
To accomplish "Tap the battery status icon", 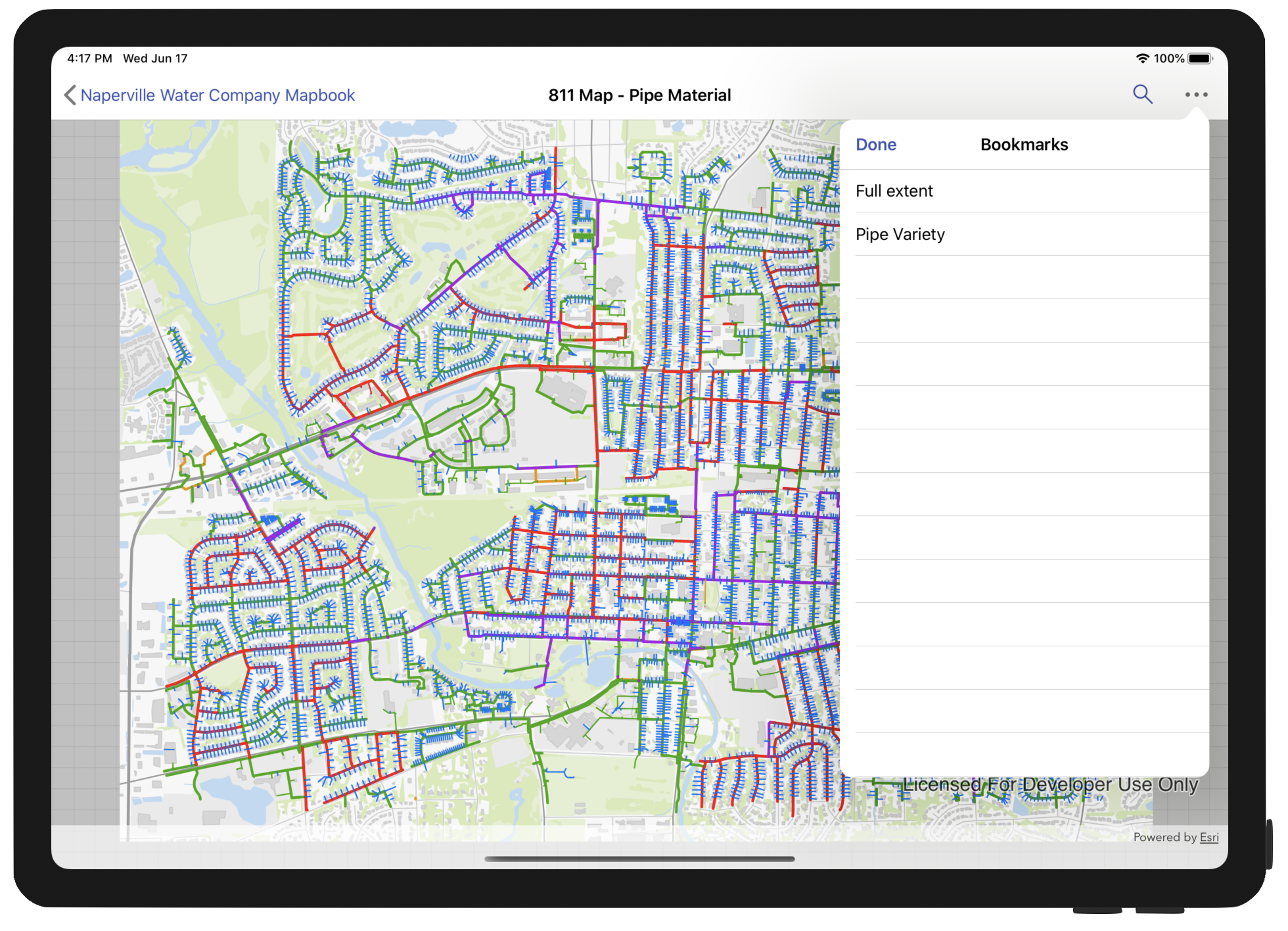I will pos(1200,59).
